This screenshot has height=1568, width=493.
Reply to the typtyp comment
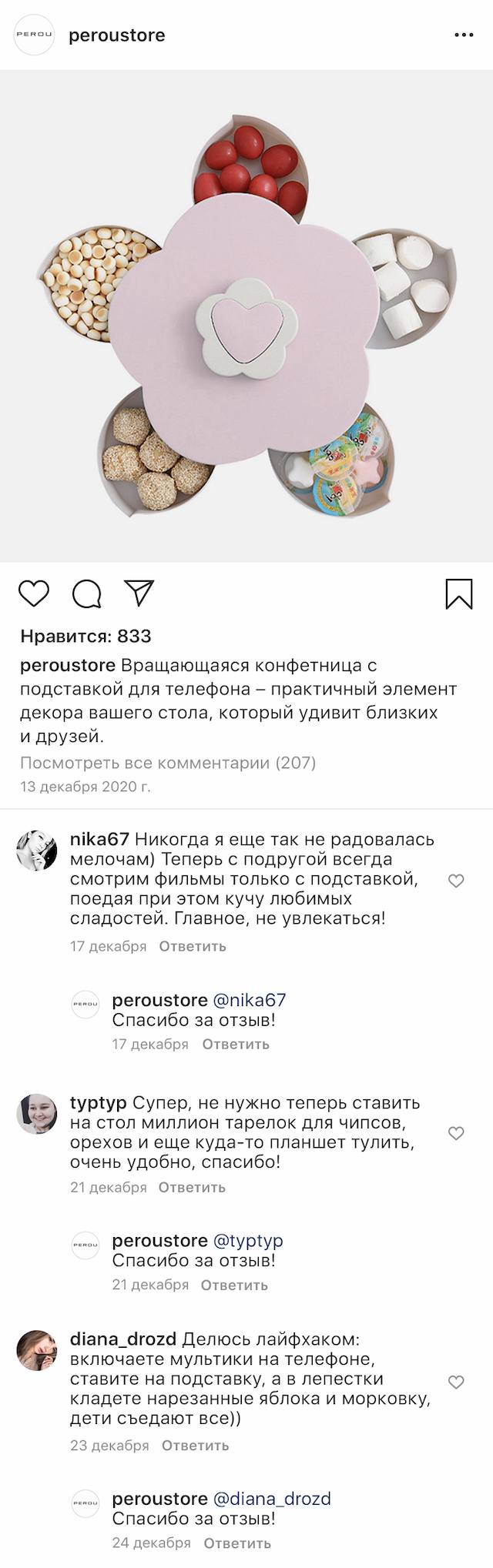point(192,1187)
